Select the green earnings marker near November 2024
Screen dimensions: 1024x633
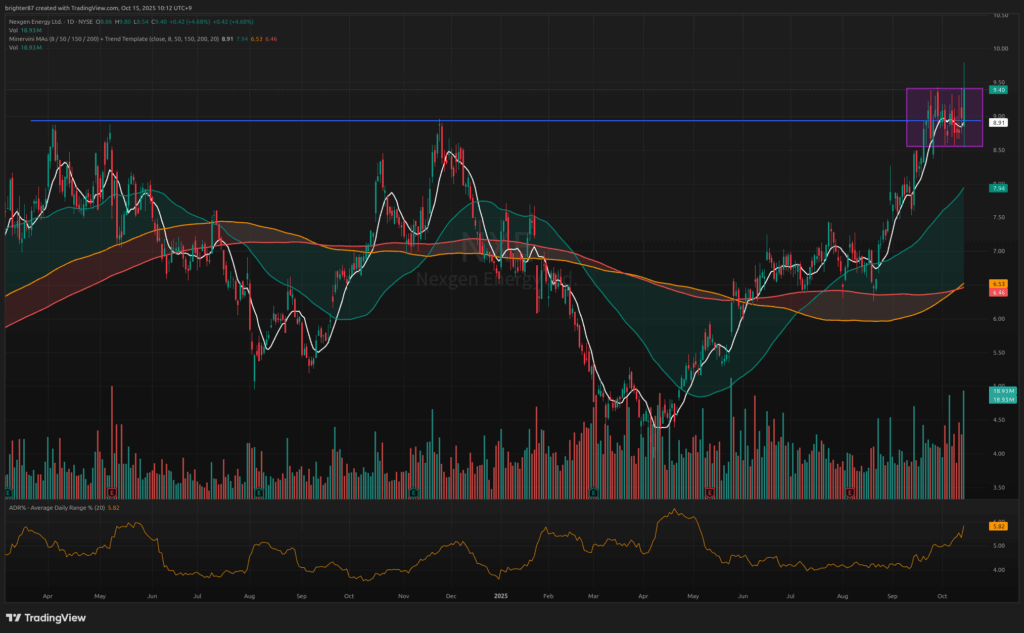click(x=414, y=492)
